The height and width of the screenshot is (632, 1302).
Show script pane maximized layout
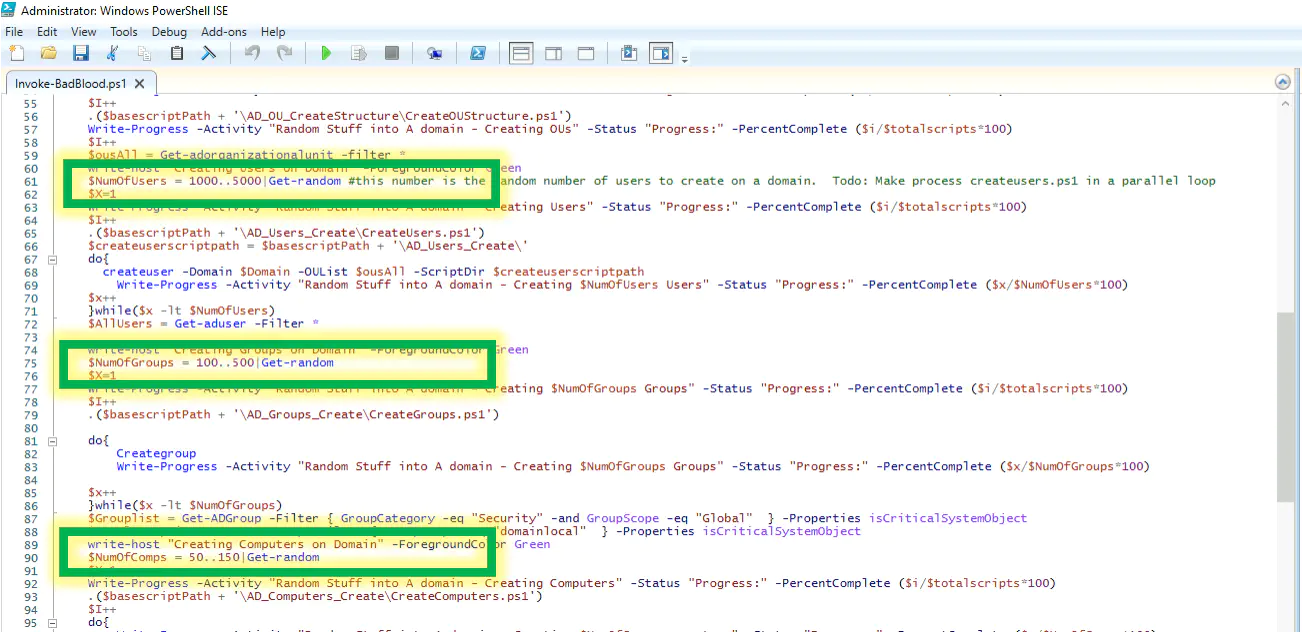585,54
